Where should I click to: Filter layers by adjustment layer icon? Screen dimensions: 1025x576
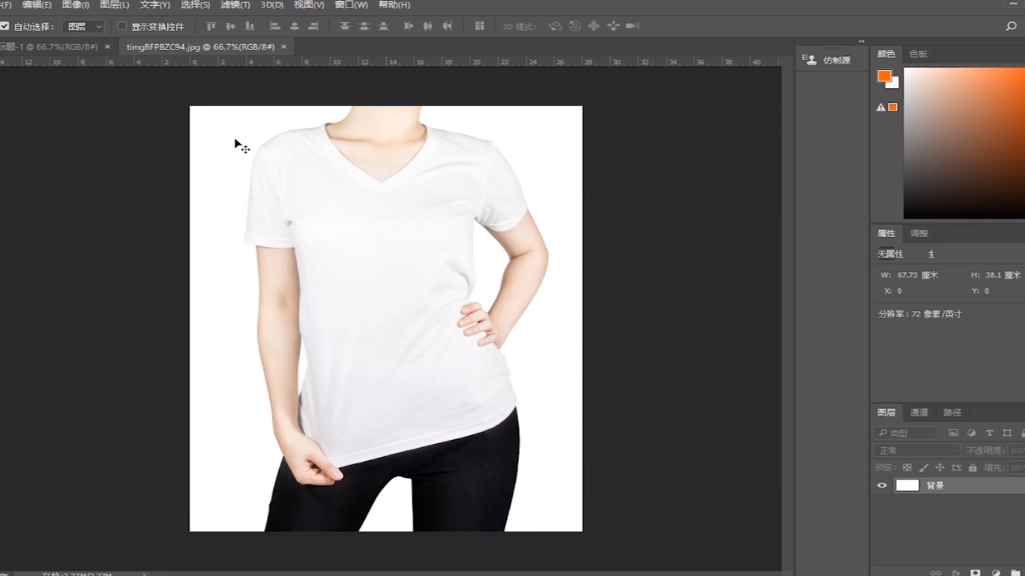coord(971,433)
